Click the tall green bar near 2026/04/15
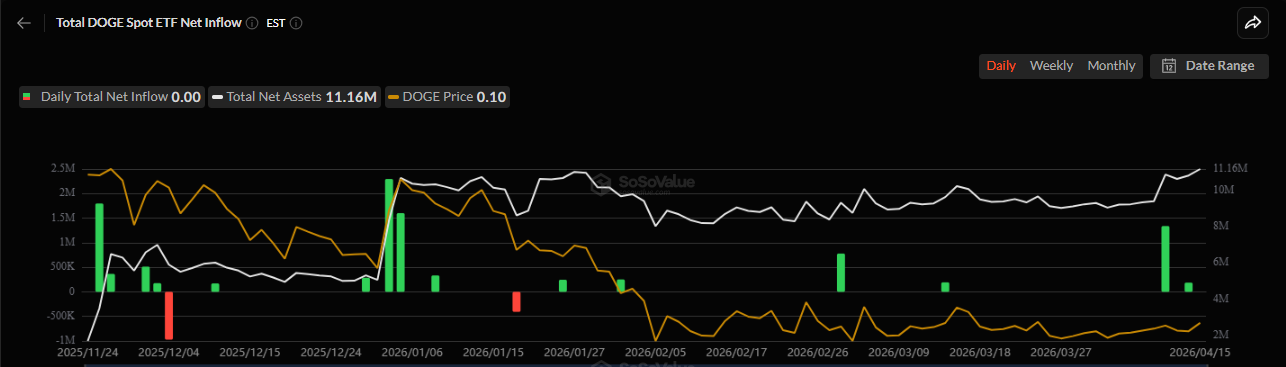The width and height of the screenshot is (1286, 367). pos(1165,259)
